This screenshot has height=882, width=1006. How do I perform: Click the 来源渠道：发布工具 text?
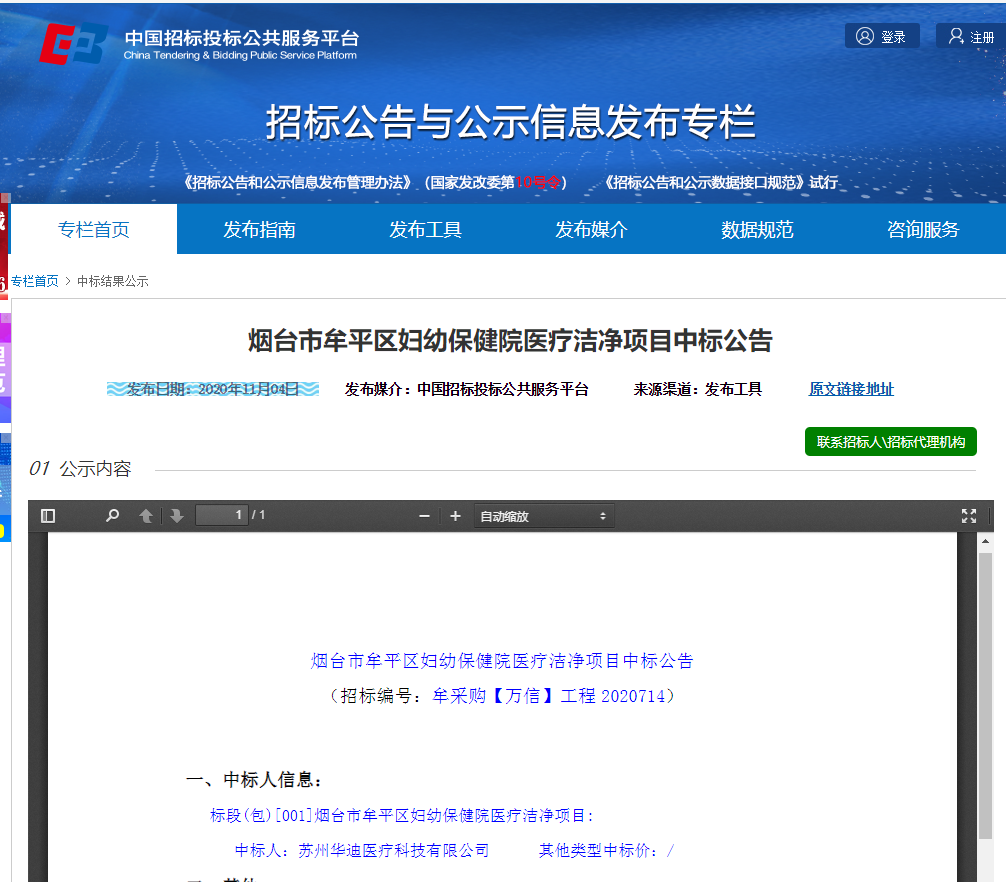click(697, 389)
